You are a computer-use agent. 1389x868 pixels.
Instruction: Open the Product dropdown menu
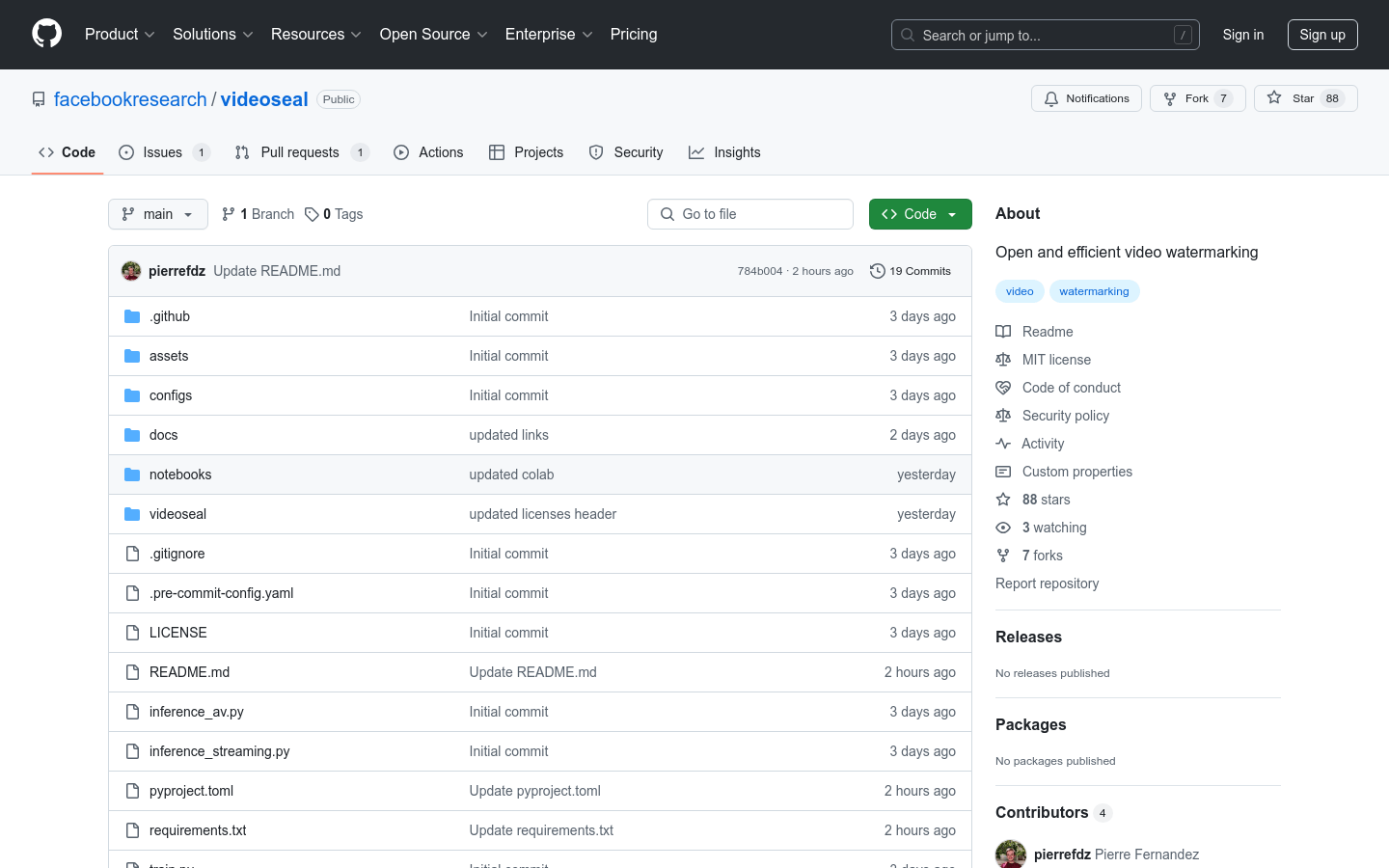(120, 35)
